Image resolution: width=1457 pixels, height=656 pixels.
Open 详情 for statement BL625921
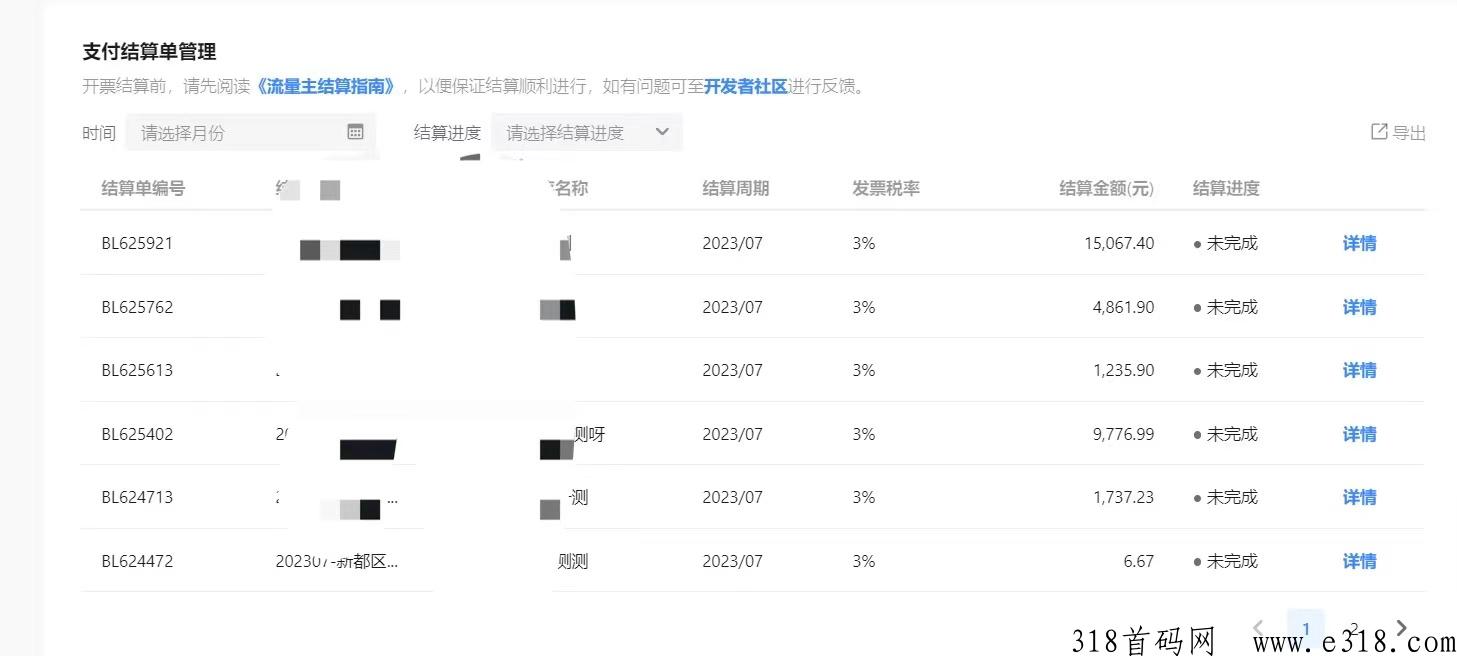[x=1359, y=243]
